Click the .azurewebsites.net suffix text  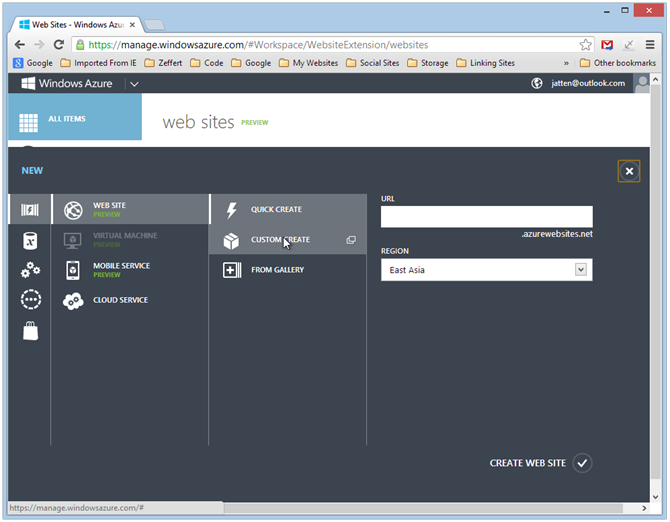(557, 234)
